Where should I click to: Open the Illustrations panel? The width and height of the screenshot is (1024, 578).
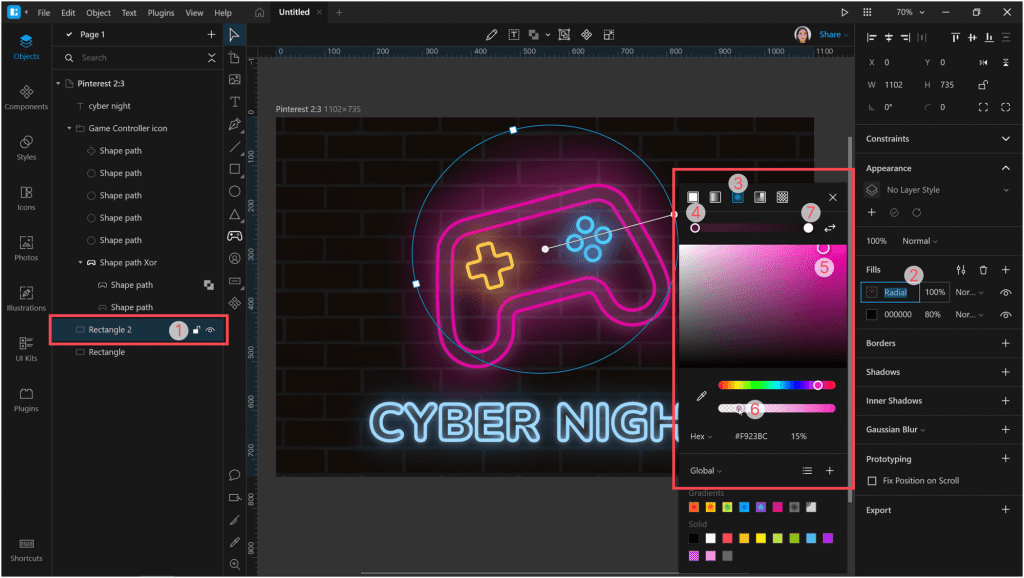[x=26, y=298]
